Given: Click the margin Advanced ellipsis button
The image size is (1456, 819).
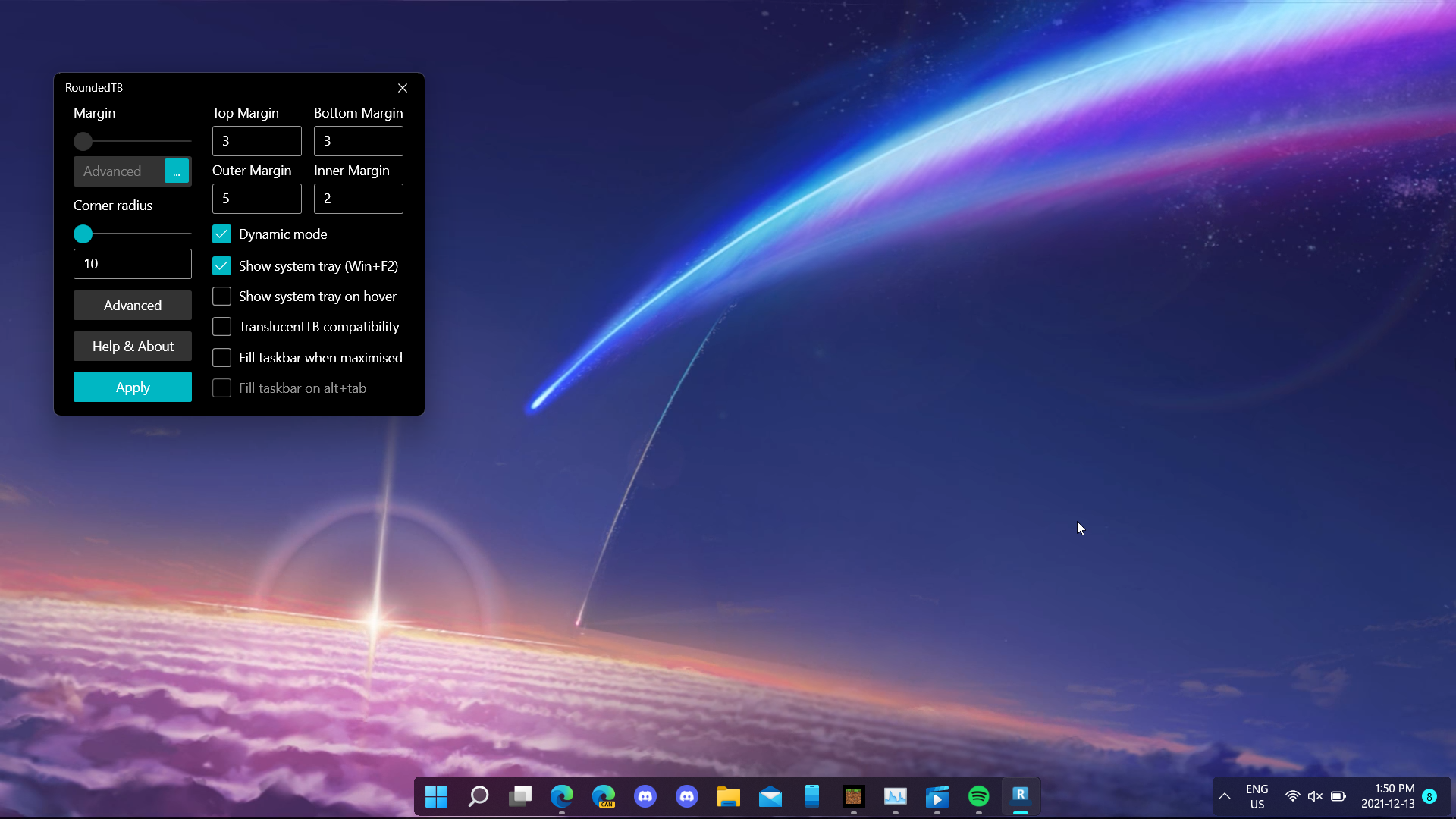Looking at the screenshot, I should [x=177, y=171].
